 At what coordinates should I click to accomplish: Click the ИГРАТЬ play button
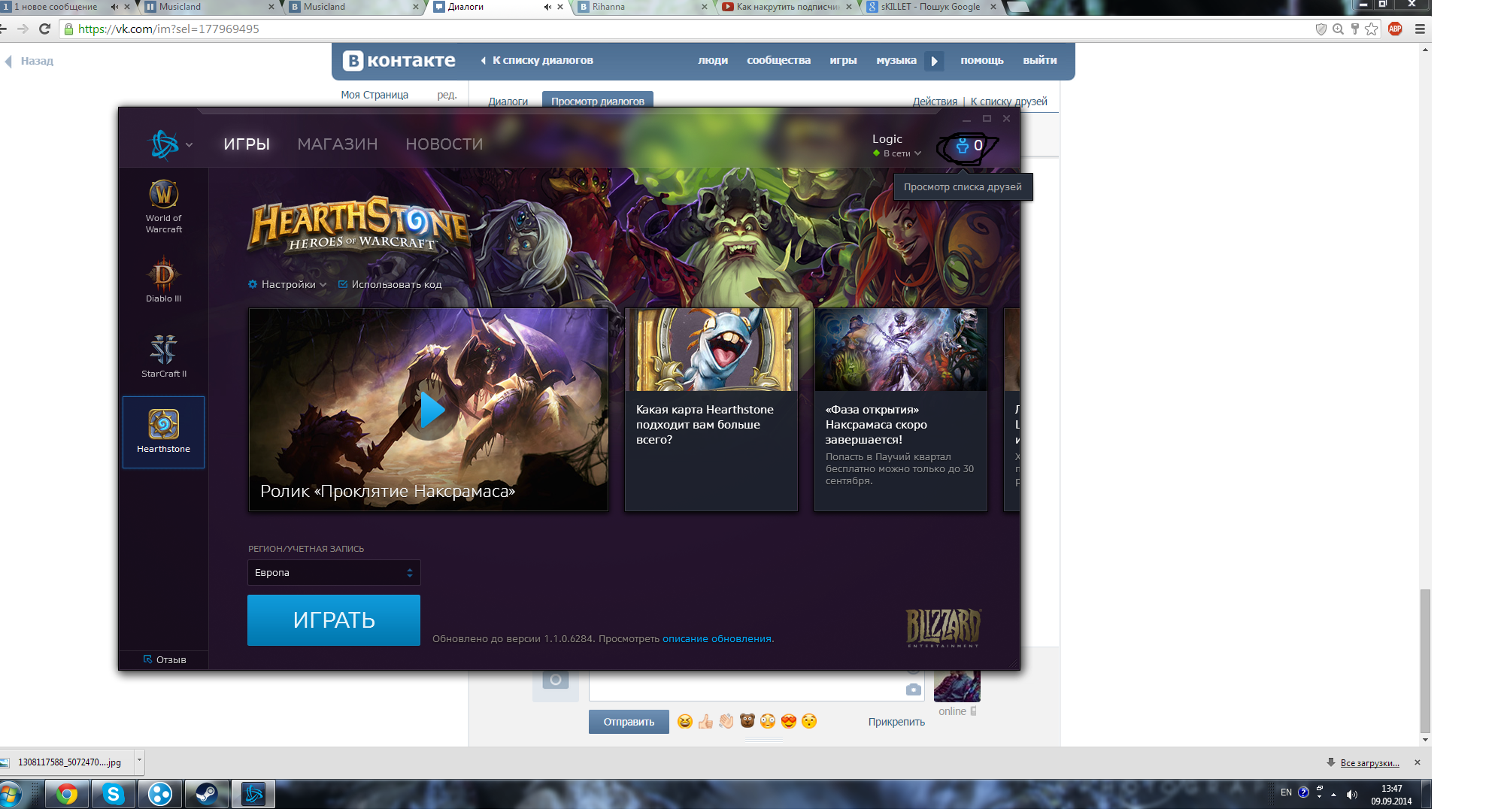click(334, 620)
